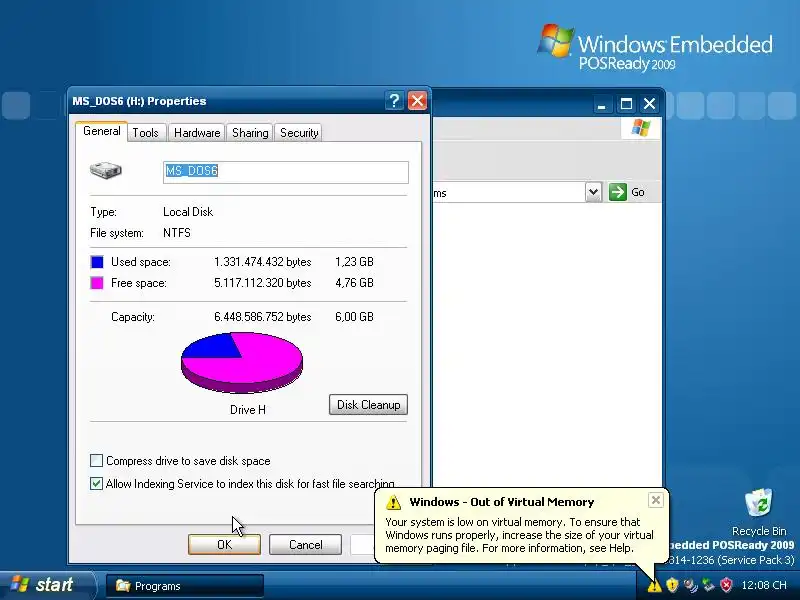This screenshot has width=800, height=600.
Task: Go to the Security tab
Action: pos(299,133)
